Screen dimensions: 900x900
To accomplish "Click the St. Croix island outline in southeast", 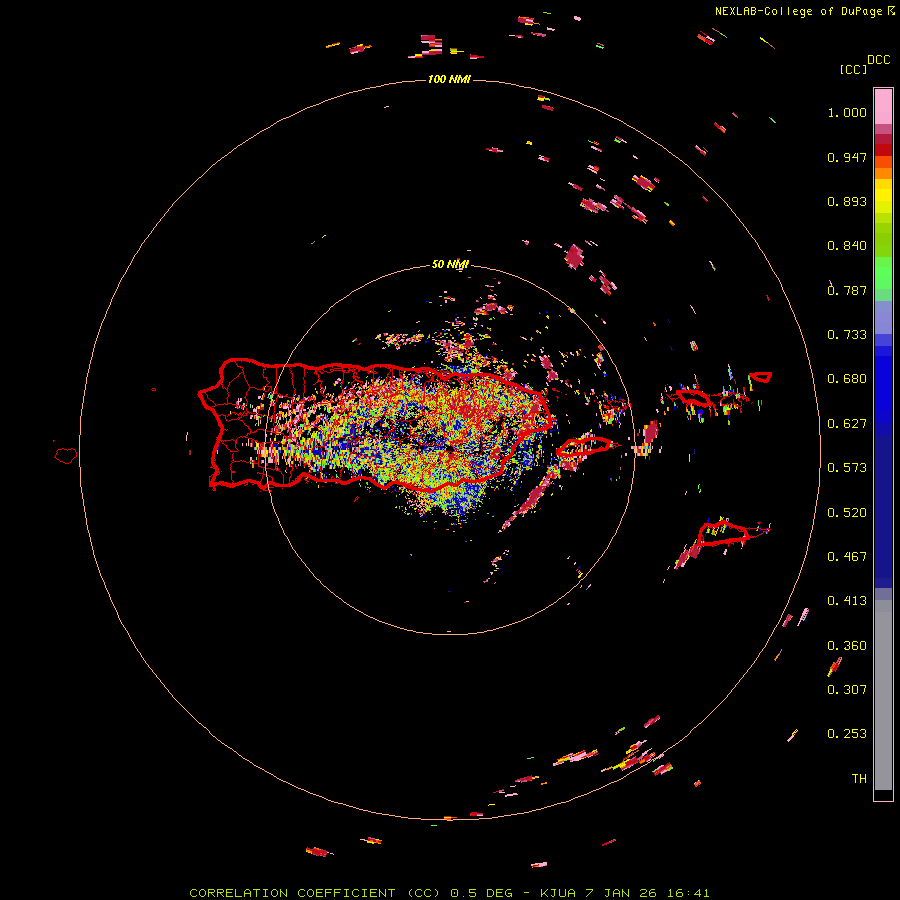I will tap(723, 533).
